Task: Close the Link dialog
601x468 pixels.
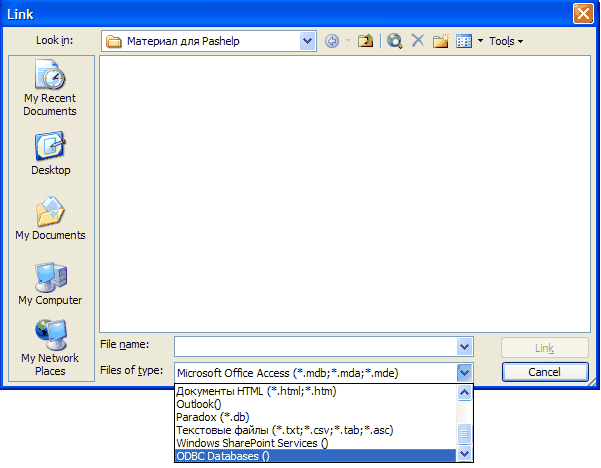Action: (x=583, y=14)
